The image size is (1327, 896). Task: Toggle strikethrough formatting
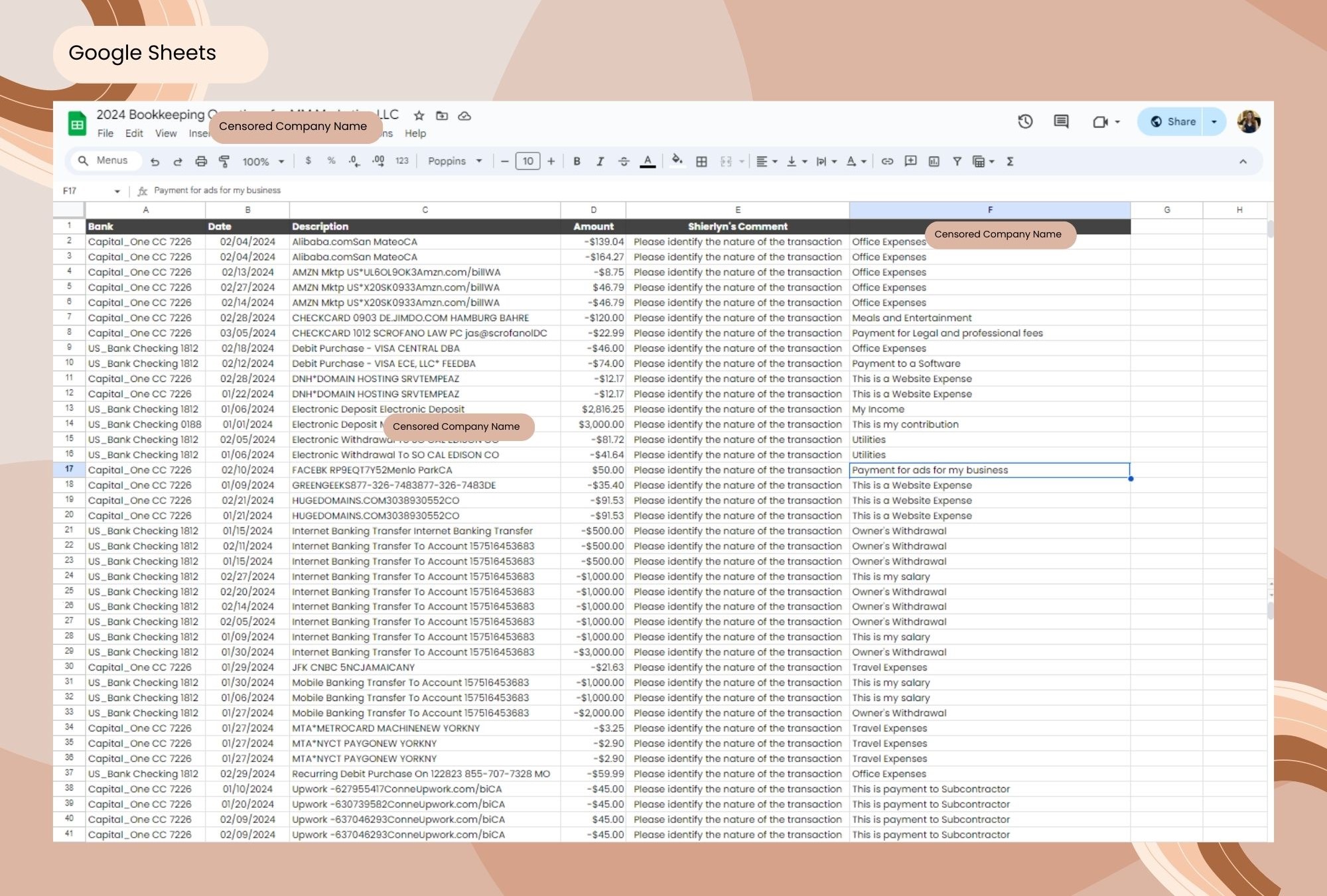(624, 161)
